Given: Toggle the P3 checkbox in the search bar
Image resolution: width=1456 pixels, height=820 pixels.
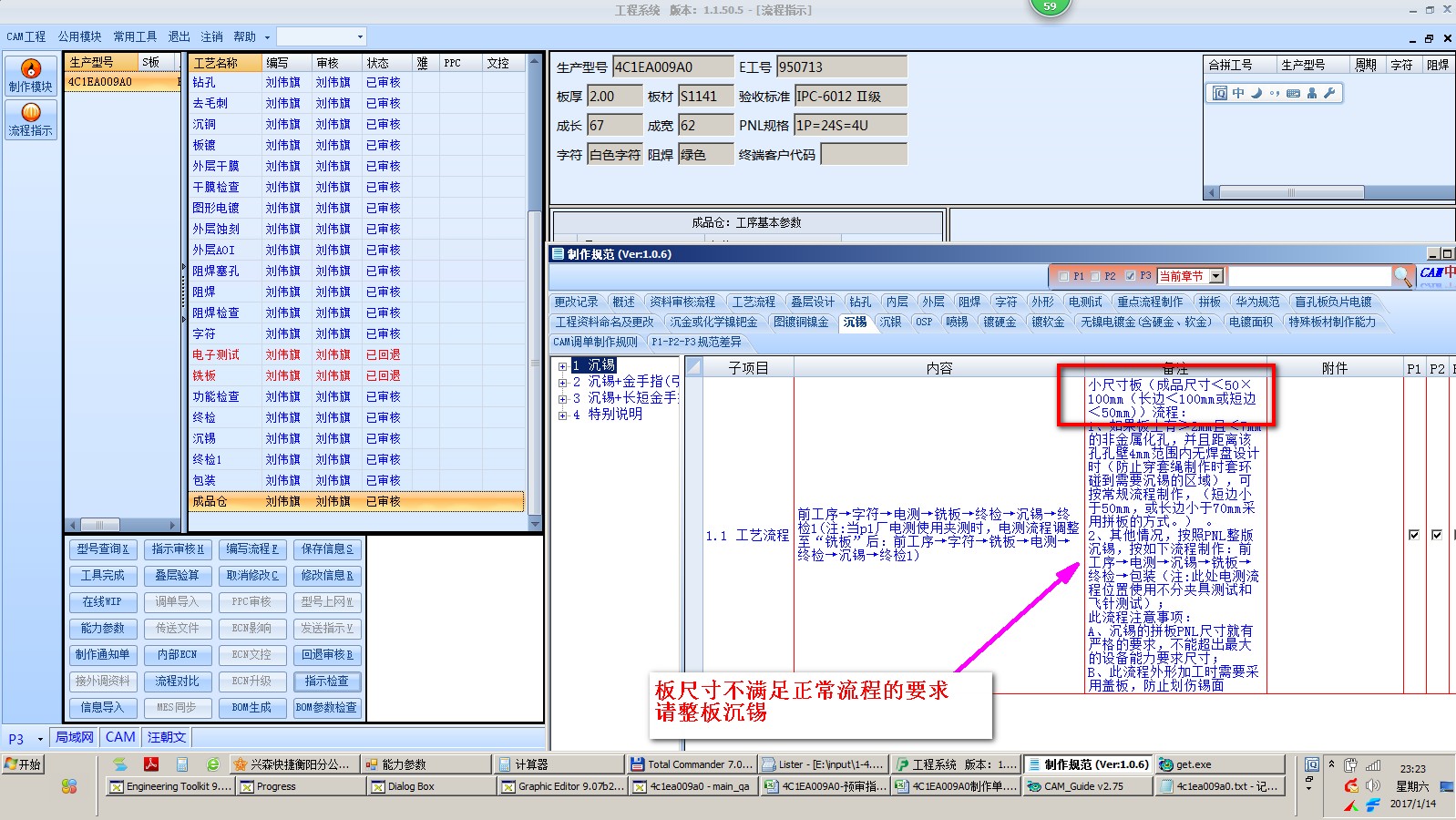Looking at the screenshot, I should [1130, 276].
